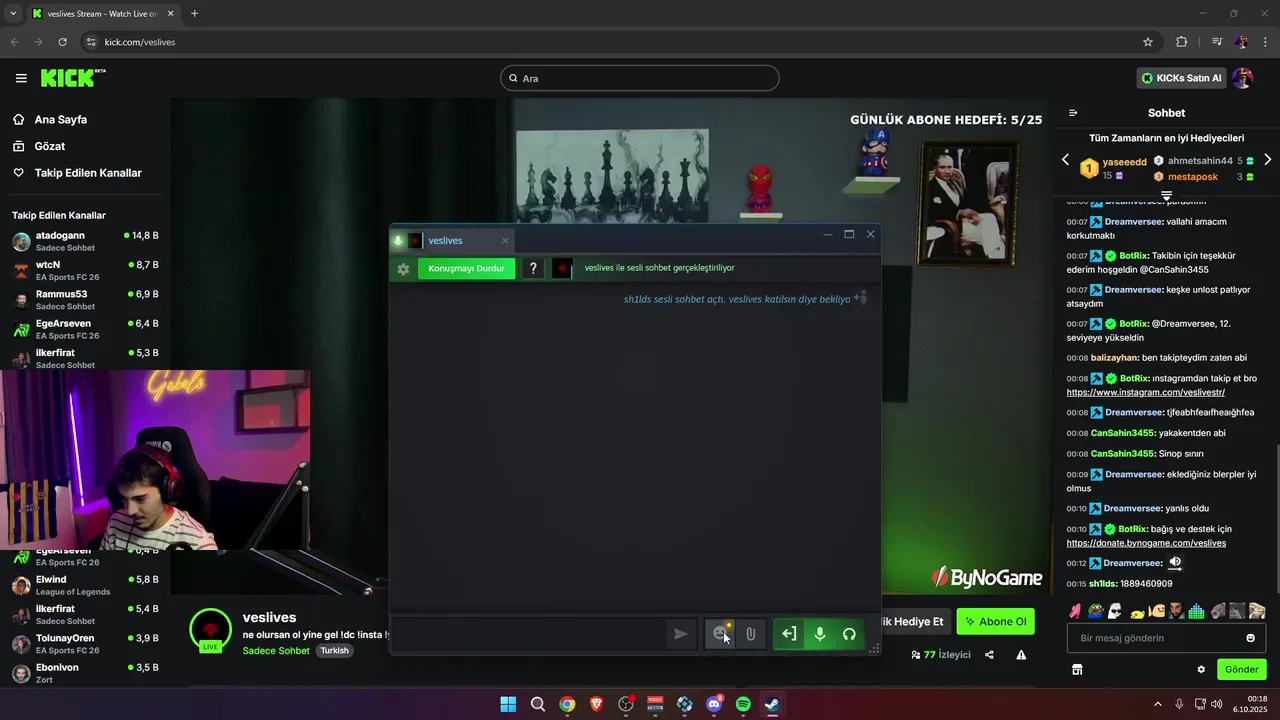
Task: Open Steam from the taskbar
Action: (772, 704)
